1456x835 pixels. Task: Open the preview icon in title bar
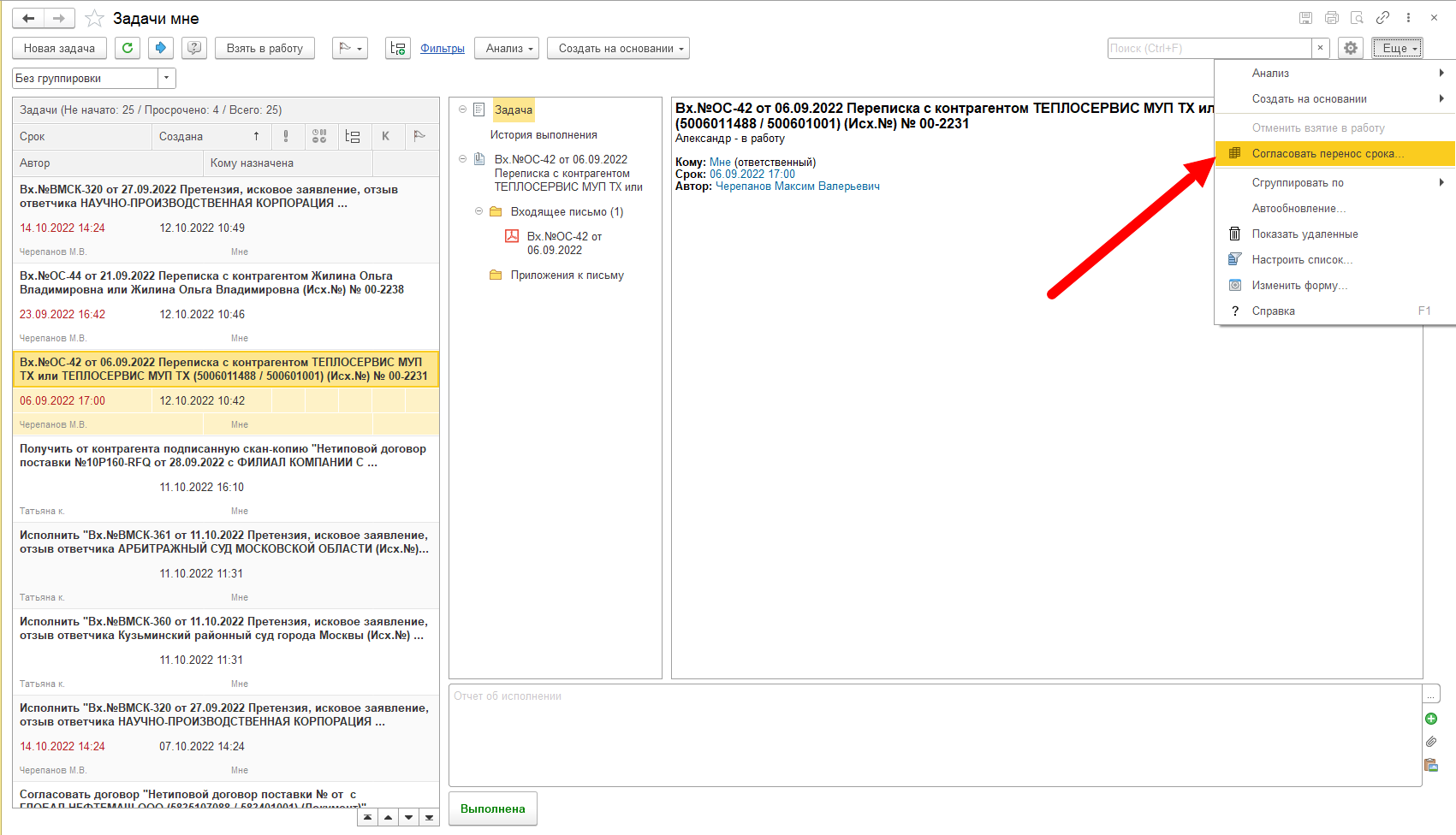pyautogui.click(x=1357, y=18)
